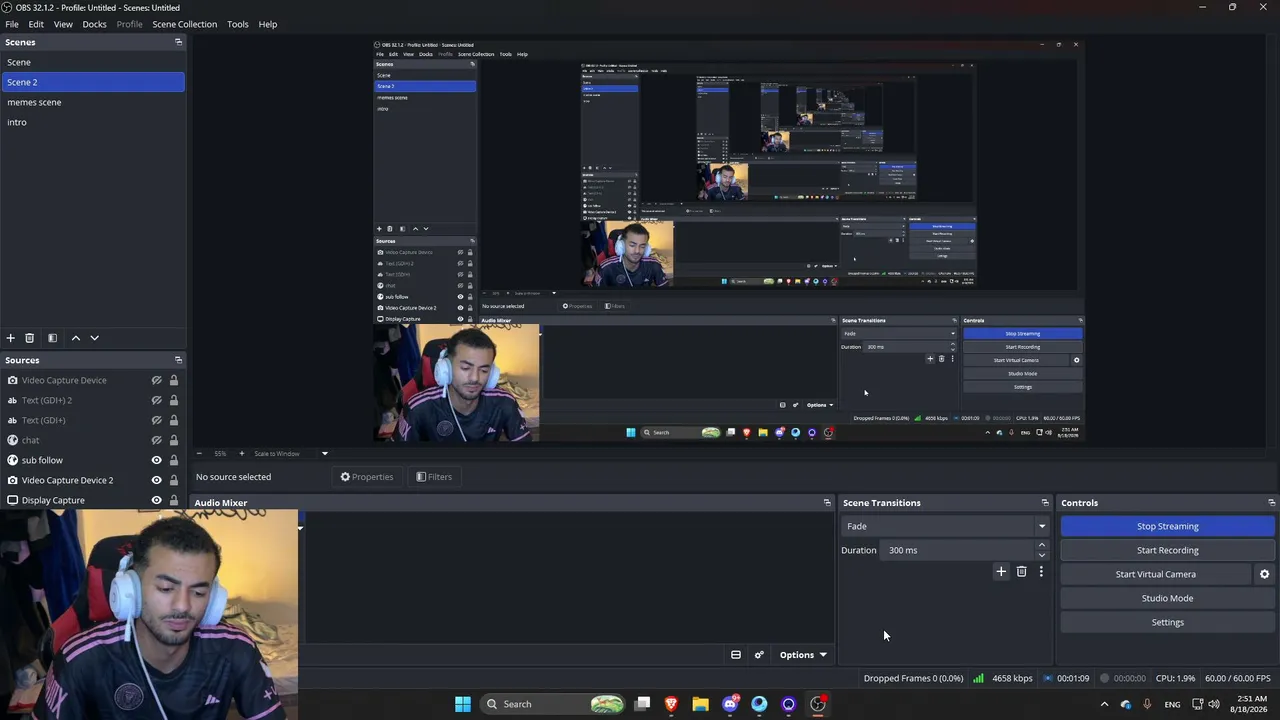The width and height of the screenshot is (1280, 720).
Task: Open Tools menu
Action: (x=237, y=24)
